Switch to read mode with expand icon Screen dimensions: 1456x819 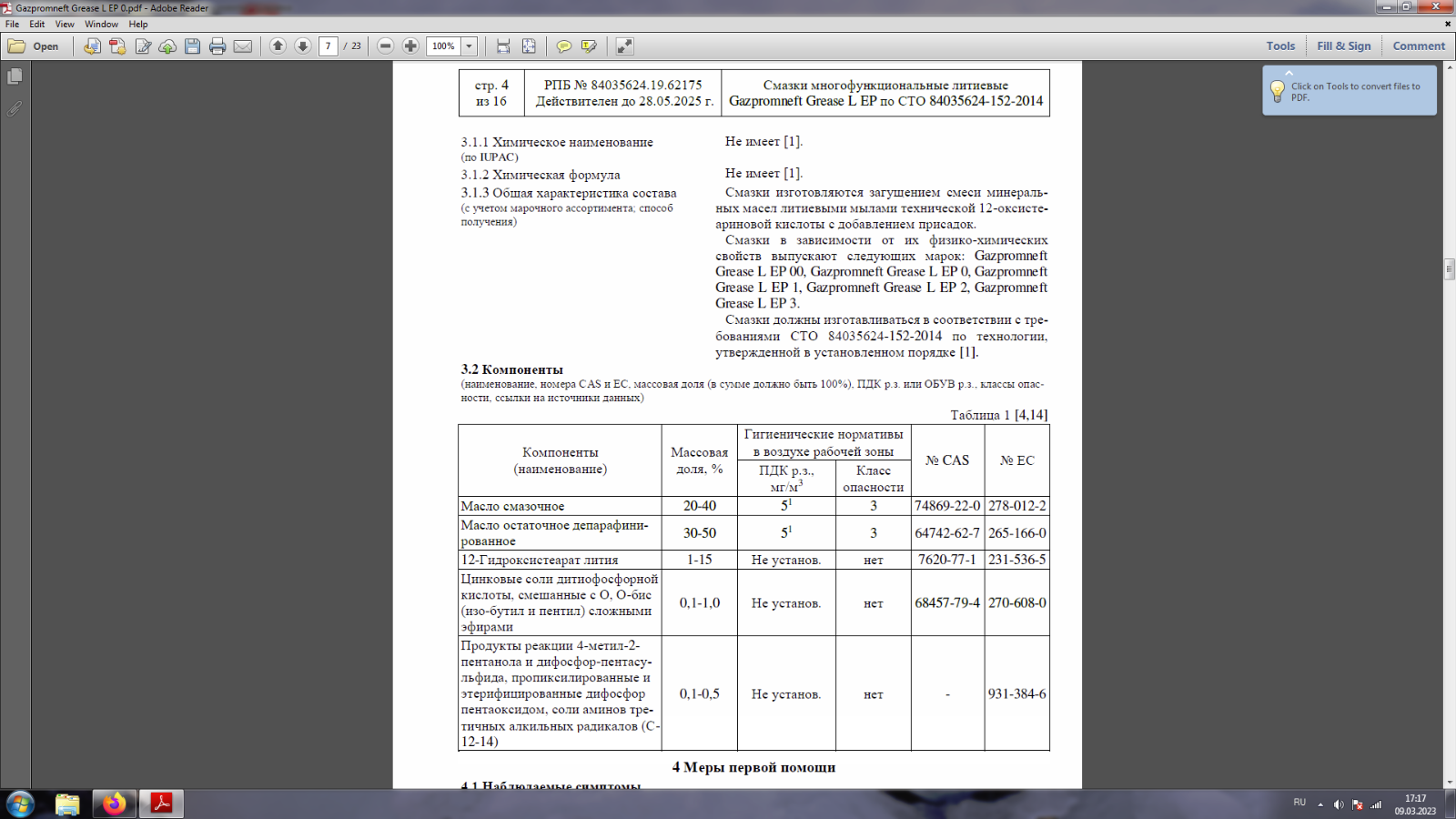[x=624, y=46]
